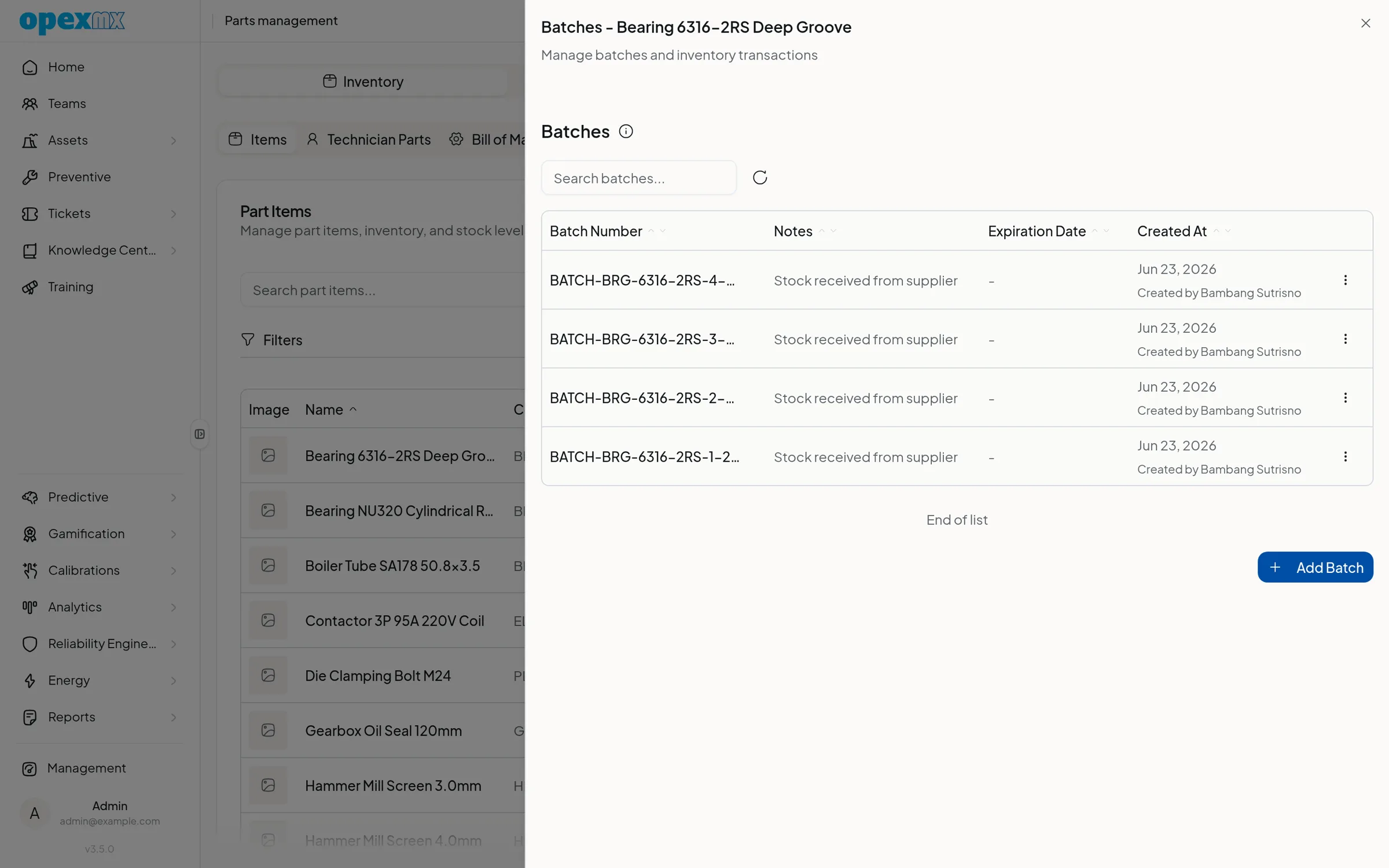Image resolution: width=1389 pixels, height=868 pixels.
Task: Click the Boiler Tube SA178 image thumbnail
Action: point(268,565)
